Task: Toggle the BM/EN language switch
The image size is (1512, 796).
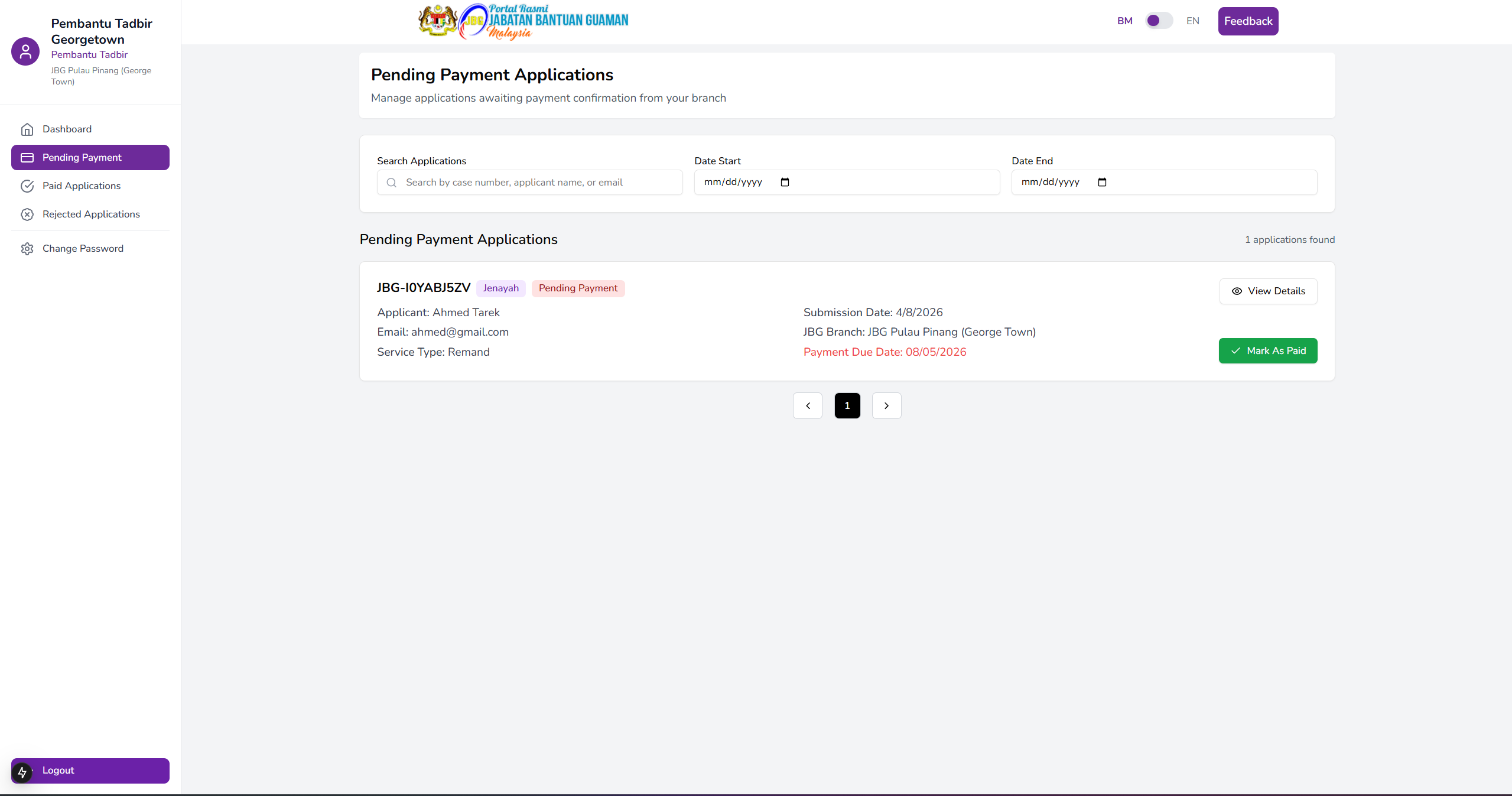Action: 1158,21
